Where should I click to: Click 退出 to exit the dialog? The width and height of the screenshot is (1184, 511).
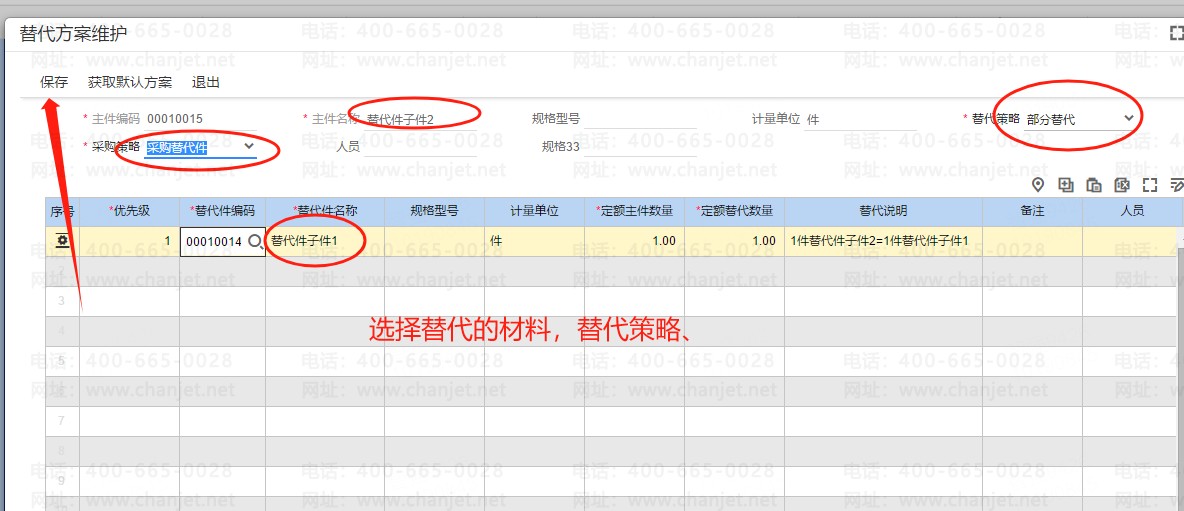206,82
